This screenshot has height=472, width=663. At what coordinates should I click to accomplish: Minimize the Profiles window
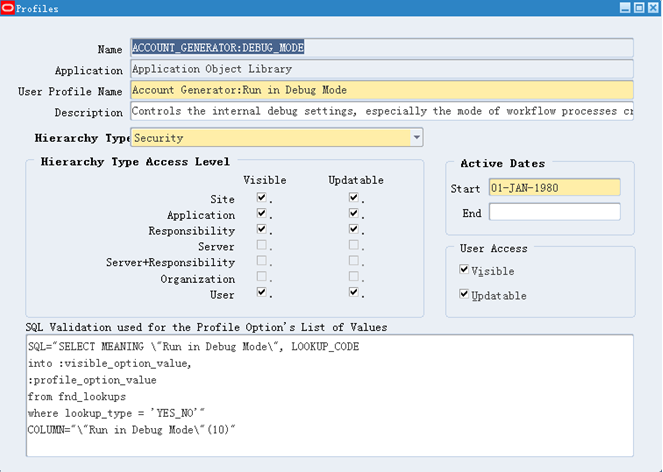pyautogui.click(x=624, y=8)
